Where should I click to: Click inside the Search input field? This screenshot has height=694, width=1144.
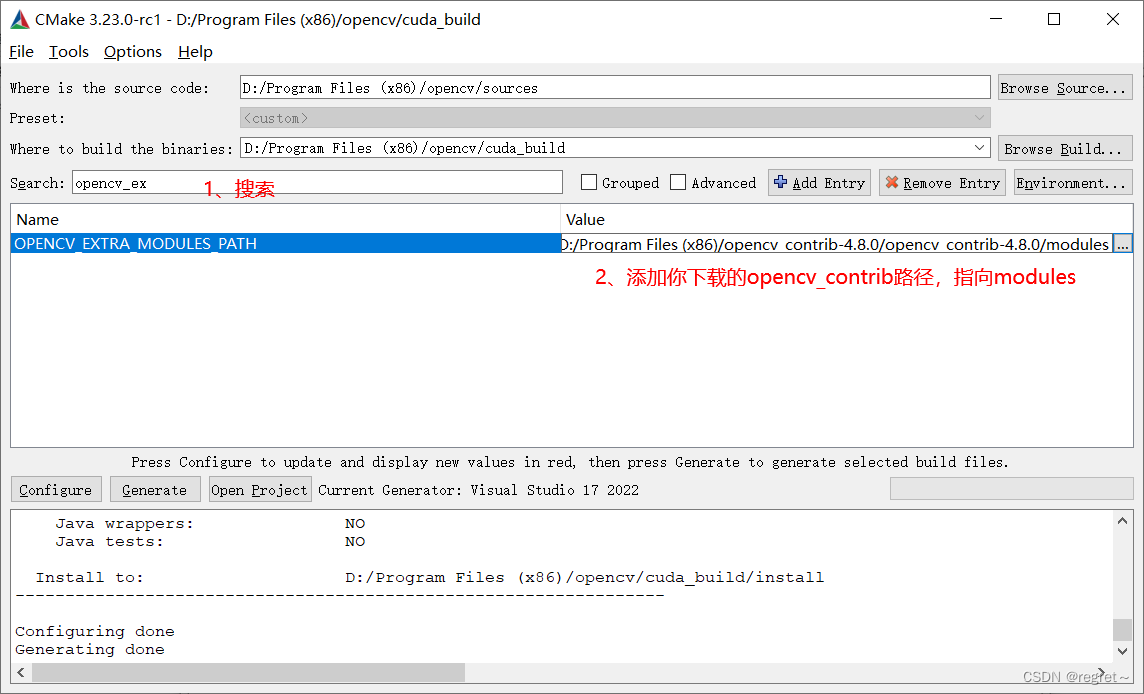coord(300,183)
